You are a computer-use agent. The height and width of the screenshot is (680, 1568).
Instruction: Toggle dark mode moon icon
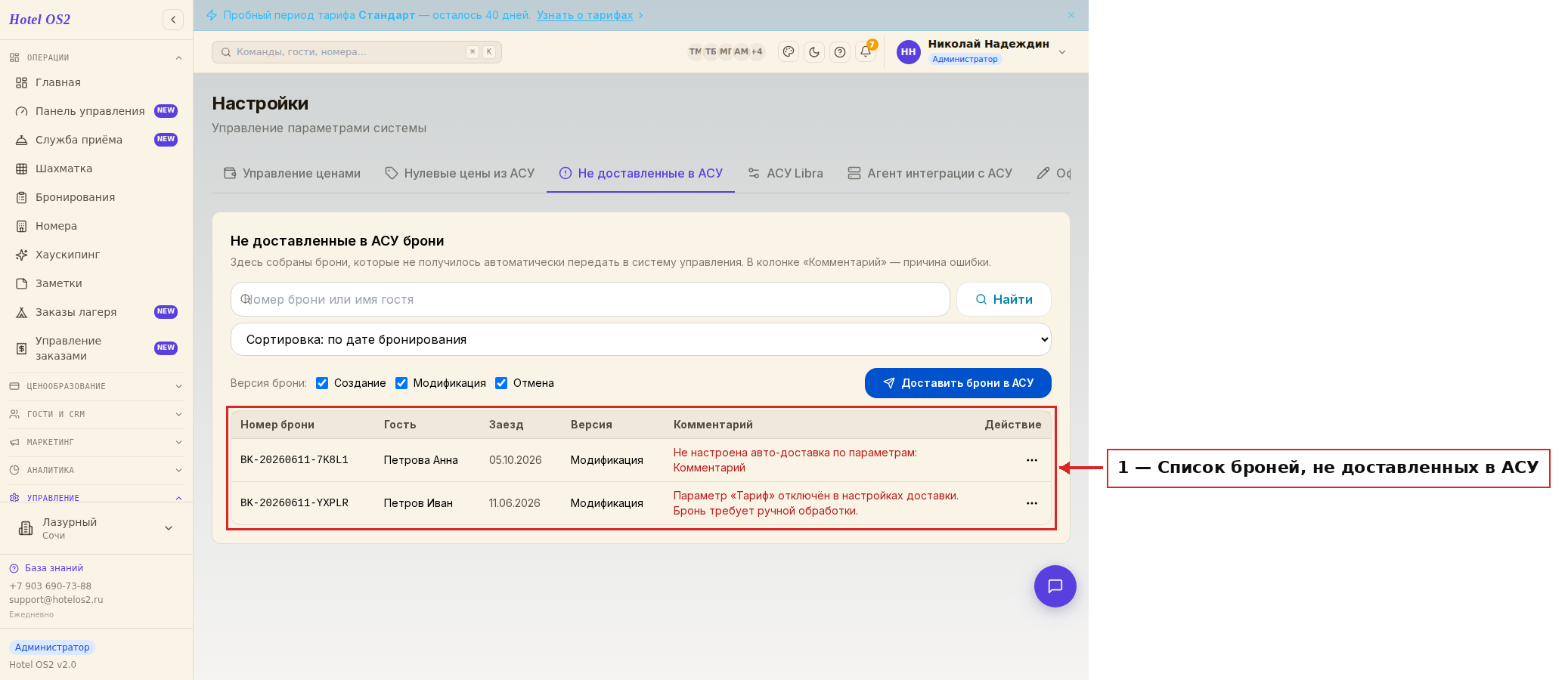(x=814, y=52)
